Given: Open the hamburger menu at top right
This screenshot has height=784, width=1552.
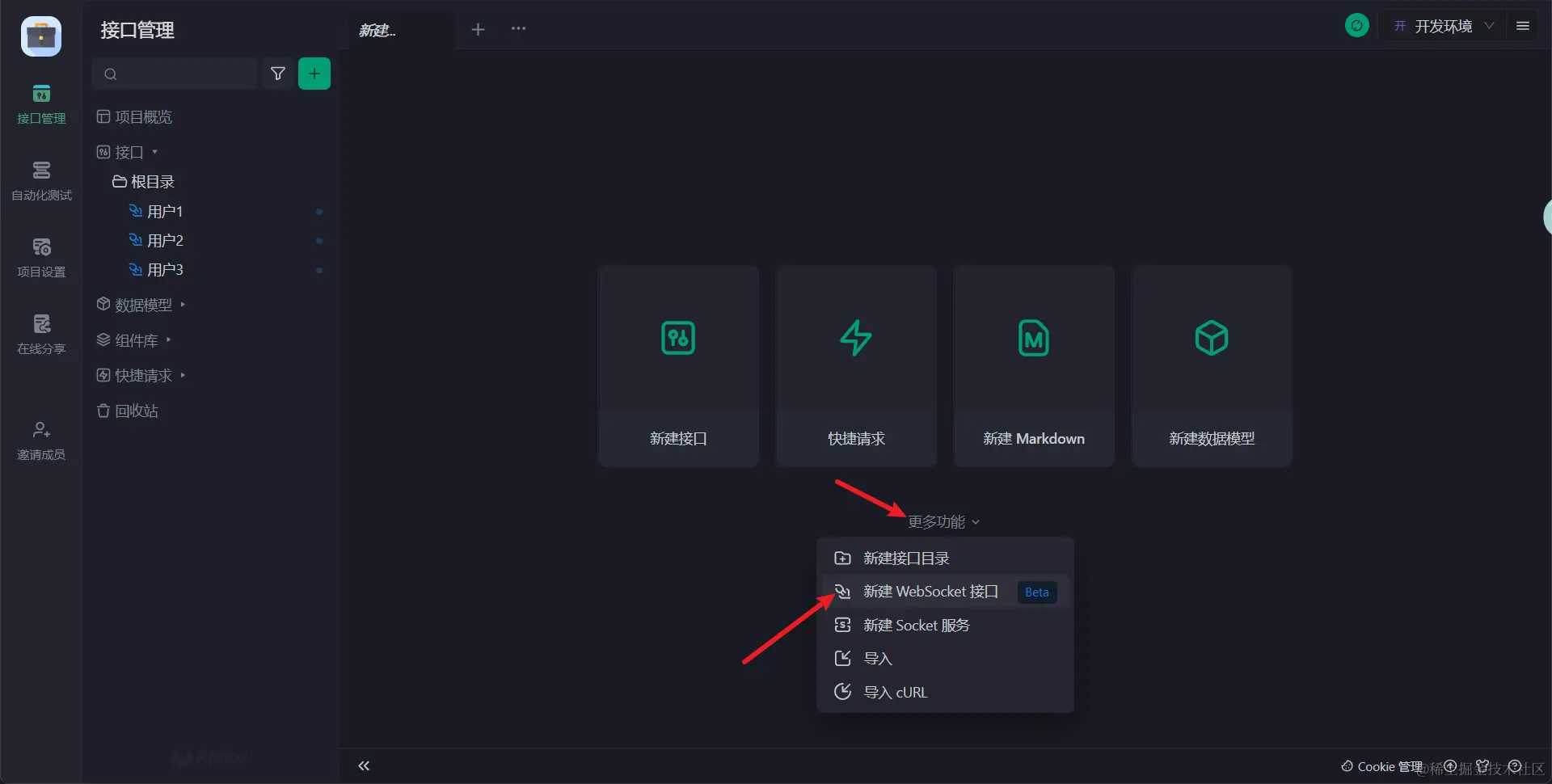Looking at the screenshot, I should pyautogui.click(x=1523, y=26).
